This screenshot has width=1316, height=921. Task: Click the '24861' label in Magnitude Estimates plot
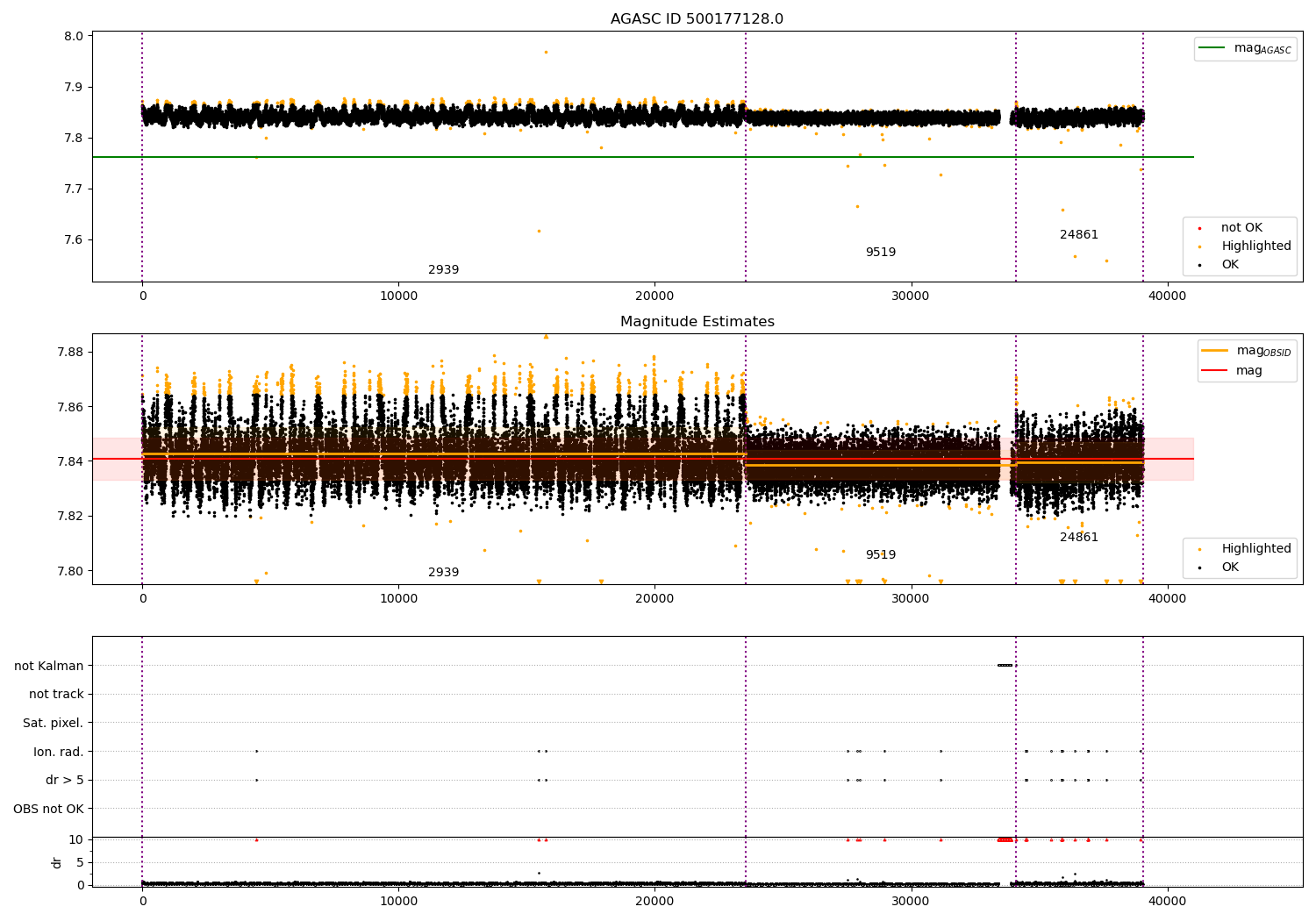tap(1078, 538)
